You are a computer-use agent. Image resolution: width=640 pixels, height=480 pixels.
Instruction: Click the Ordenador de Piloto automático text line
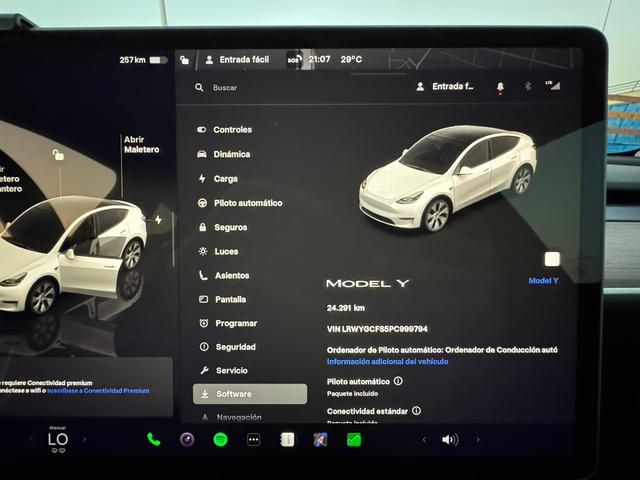tap(442, 350)
